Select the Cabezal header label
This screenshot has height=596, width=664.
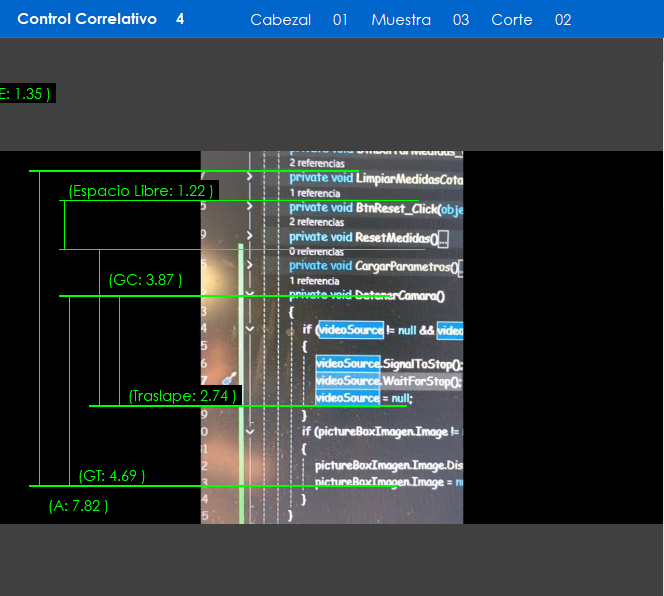point(280,20)
